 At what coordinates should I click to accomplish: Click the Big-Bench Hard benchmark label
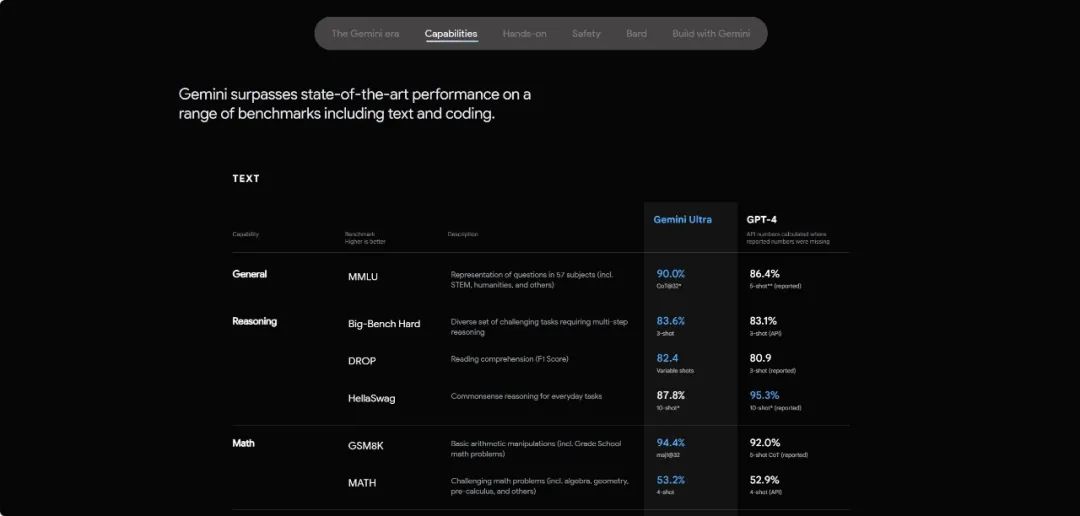coord(384,324)
